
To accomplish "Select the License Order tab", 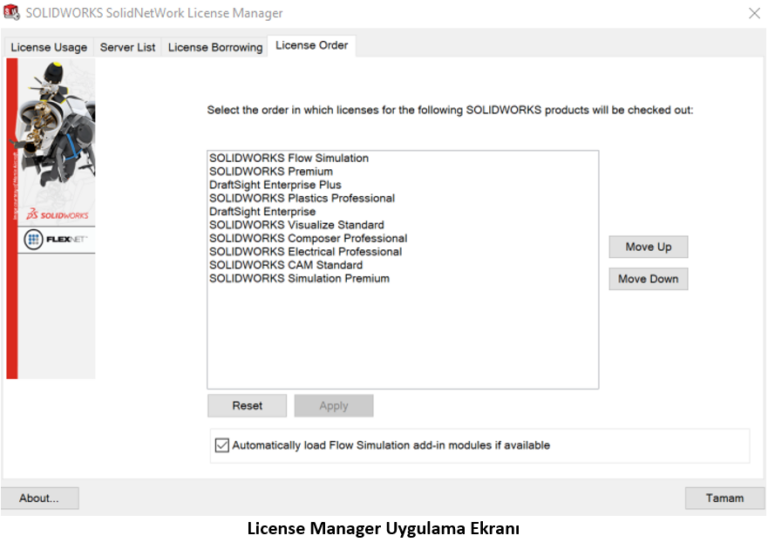I will (311, 46).
